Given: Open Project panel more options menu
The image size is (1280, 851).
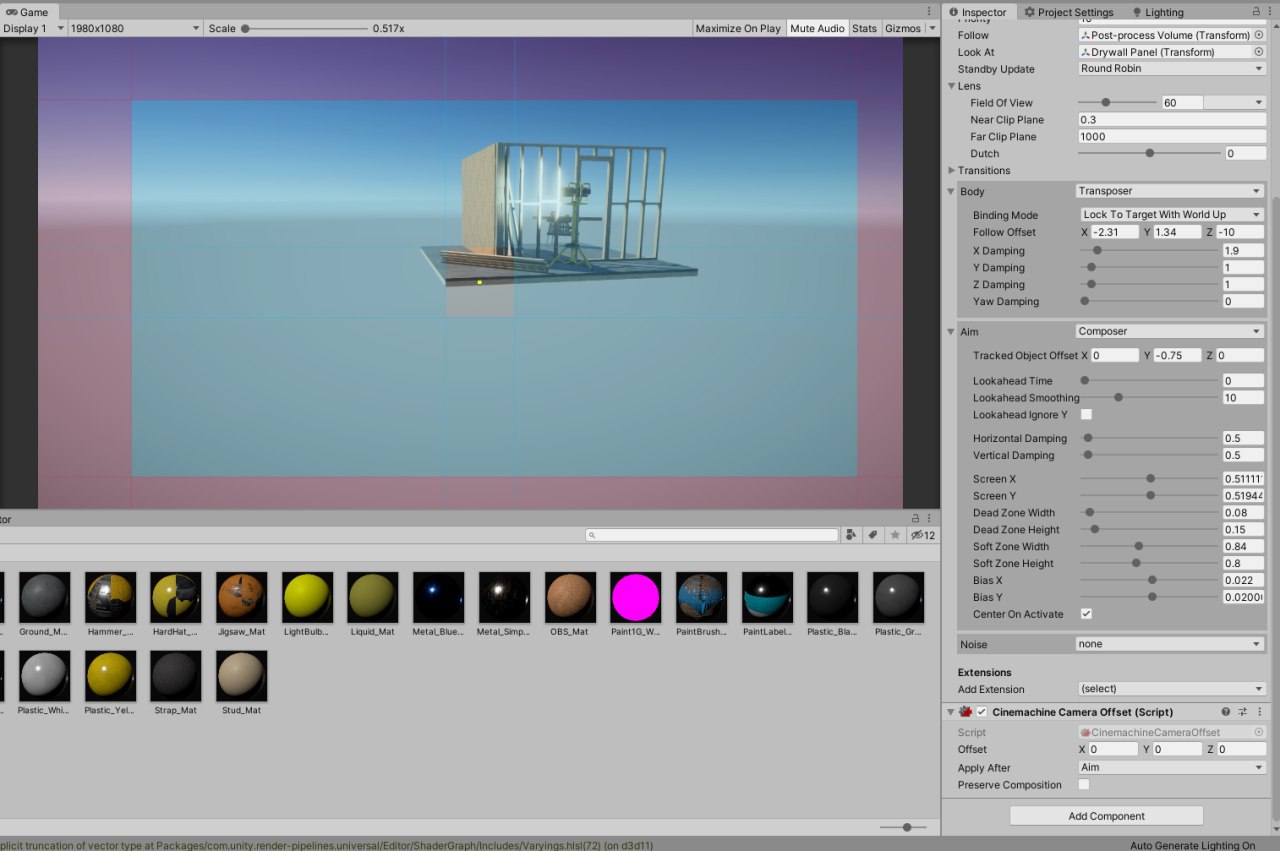Looking at the screenshot, I should point(930,519).
